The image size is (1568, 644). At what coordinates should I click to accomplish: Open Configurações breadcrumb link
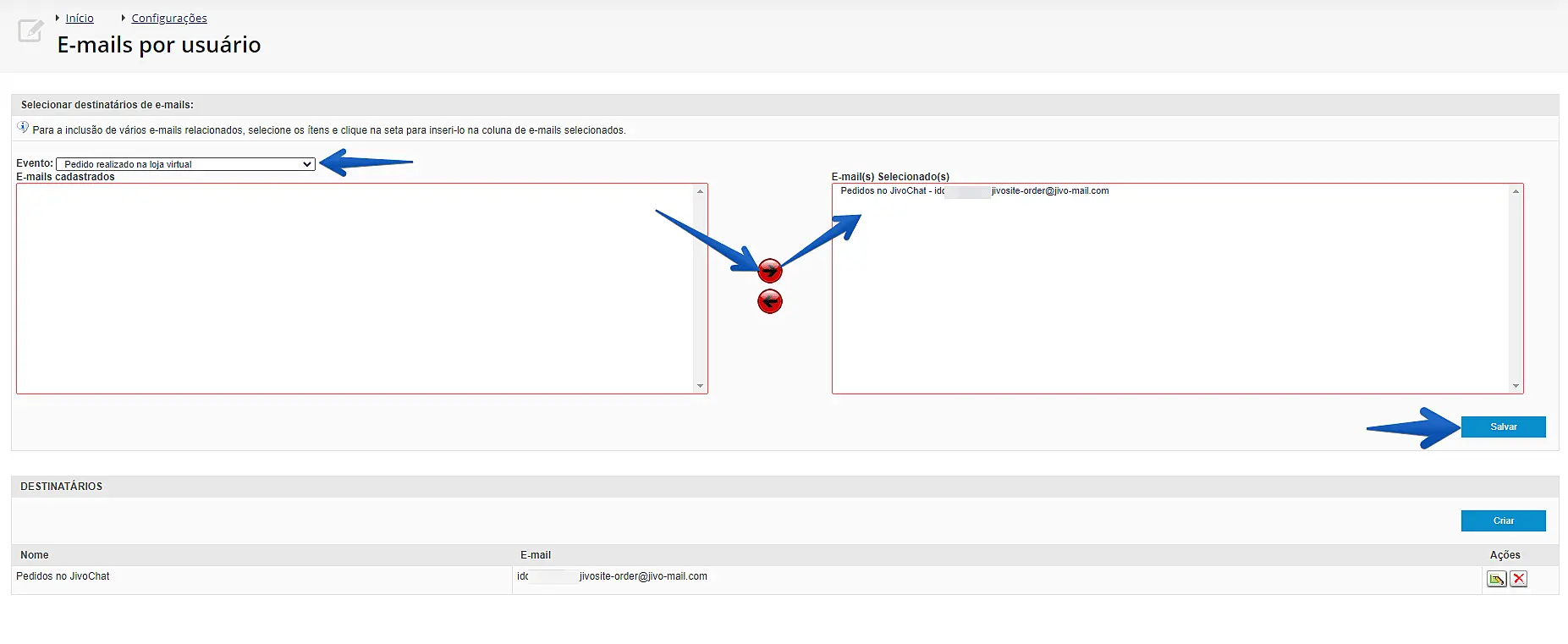169,18
